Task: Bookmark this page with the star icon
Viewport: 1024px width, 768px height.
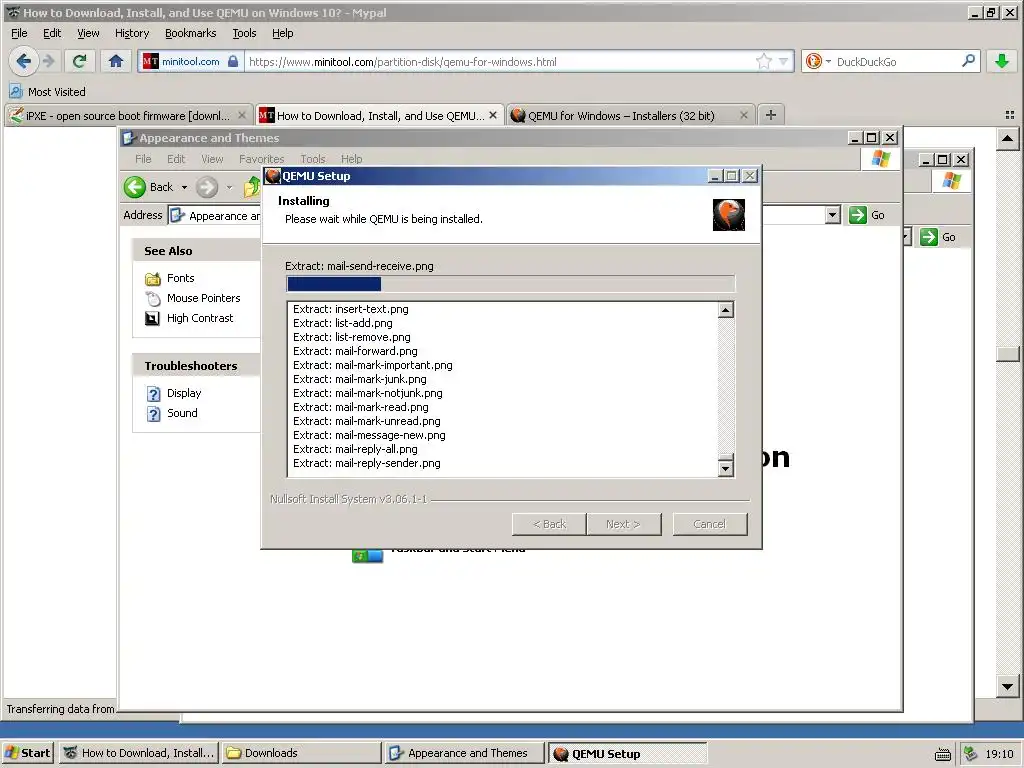Action: 763,61
